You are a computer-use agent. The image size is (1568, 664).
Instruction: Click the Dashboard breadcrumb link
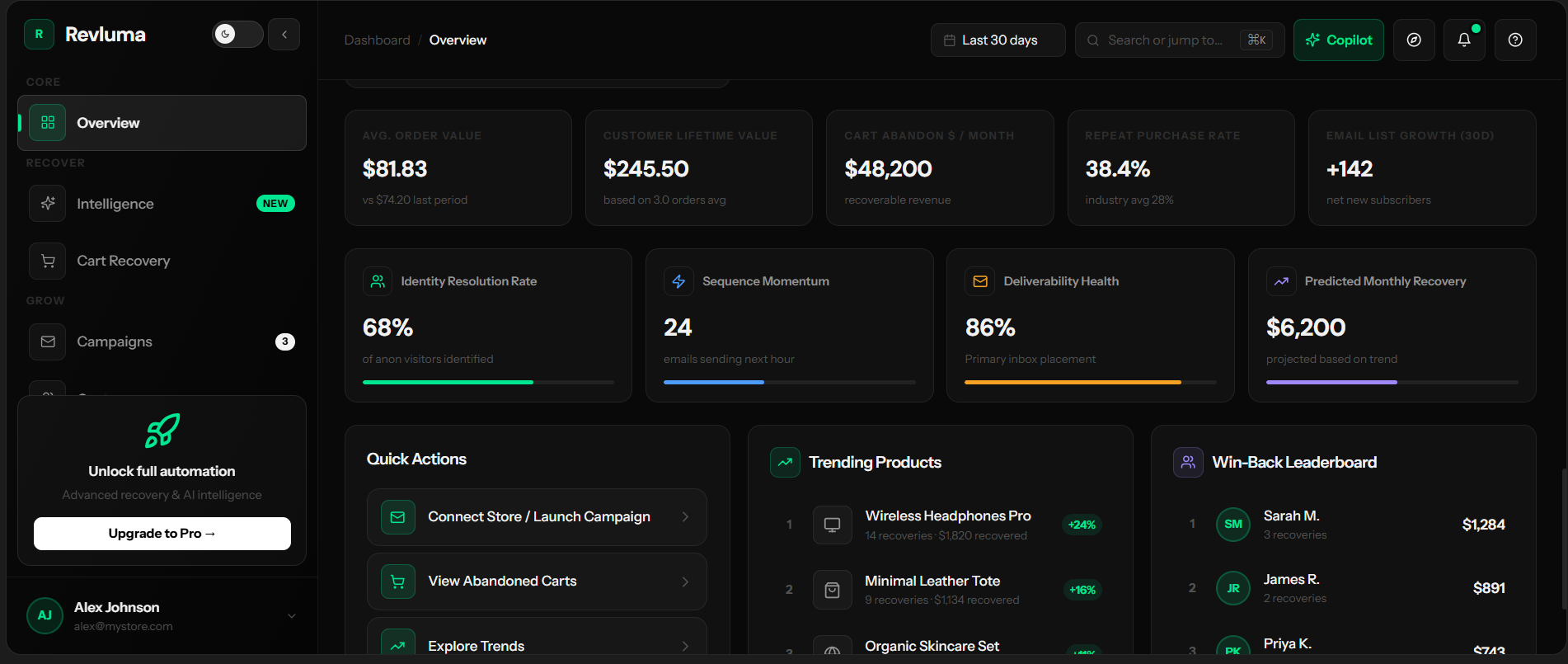click(x=377, y=40)
